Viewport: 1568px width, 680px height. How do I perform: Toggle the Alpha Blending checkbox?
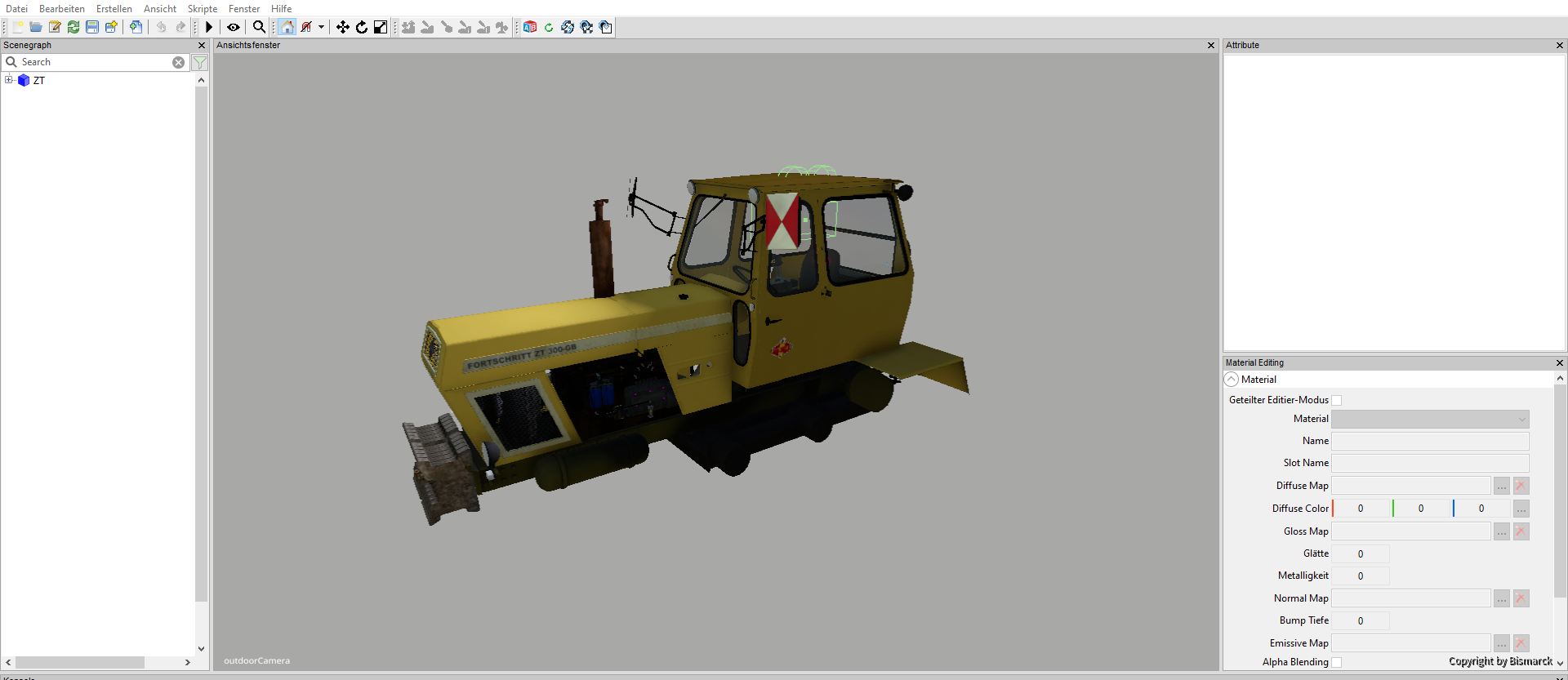[x=1337, y=662]
